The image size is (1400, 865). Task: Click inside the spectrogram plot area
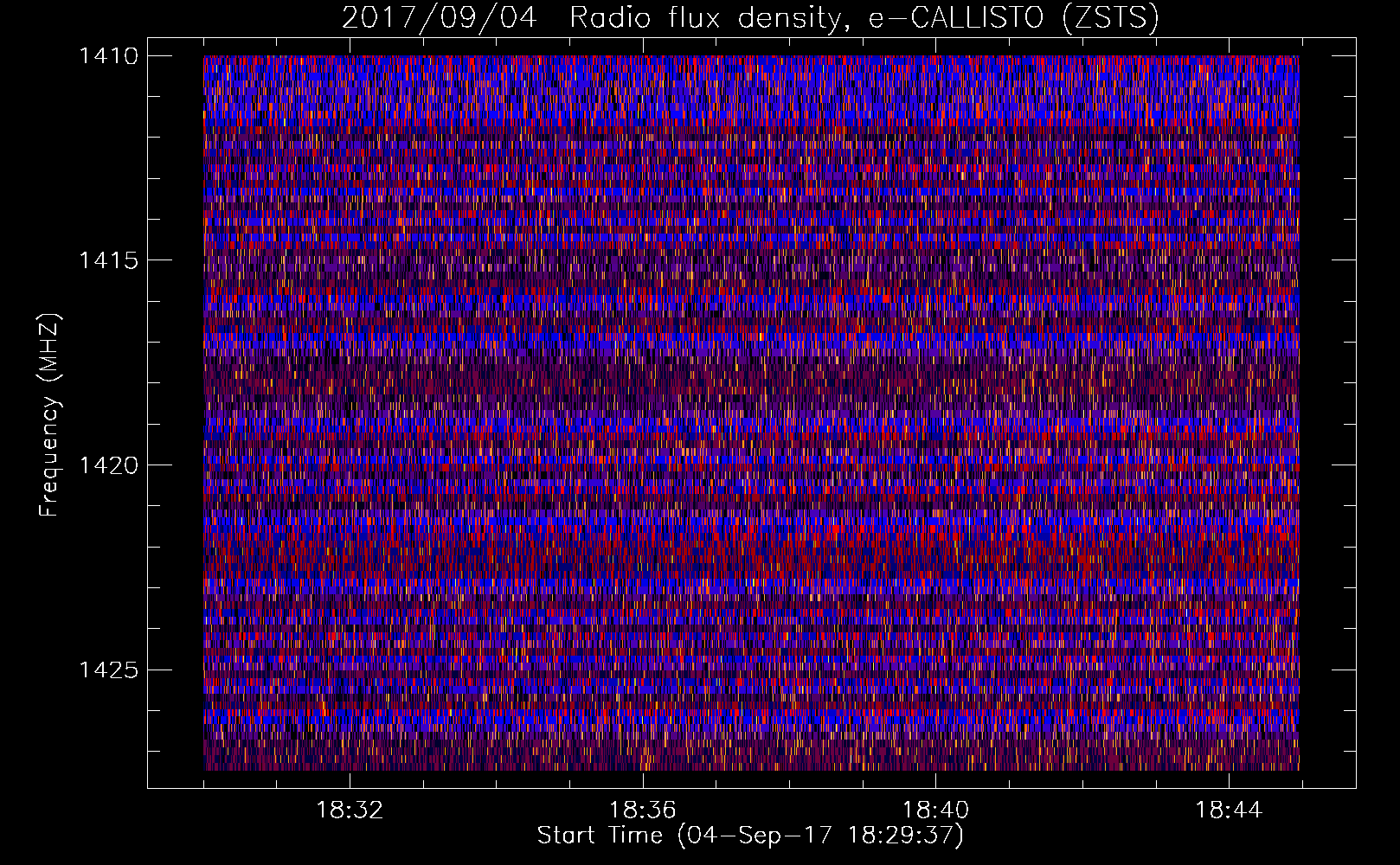tap(751, 413)
